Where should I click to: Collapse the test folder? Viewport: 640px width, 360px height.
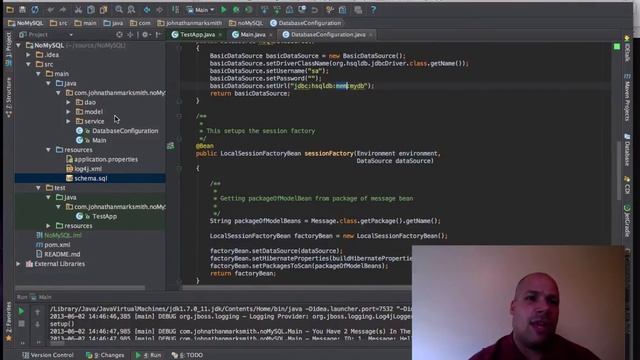(x=38, y=188)
